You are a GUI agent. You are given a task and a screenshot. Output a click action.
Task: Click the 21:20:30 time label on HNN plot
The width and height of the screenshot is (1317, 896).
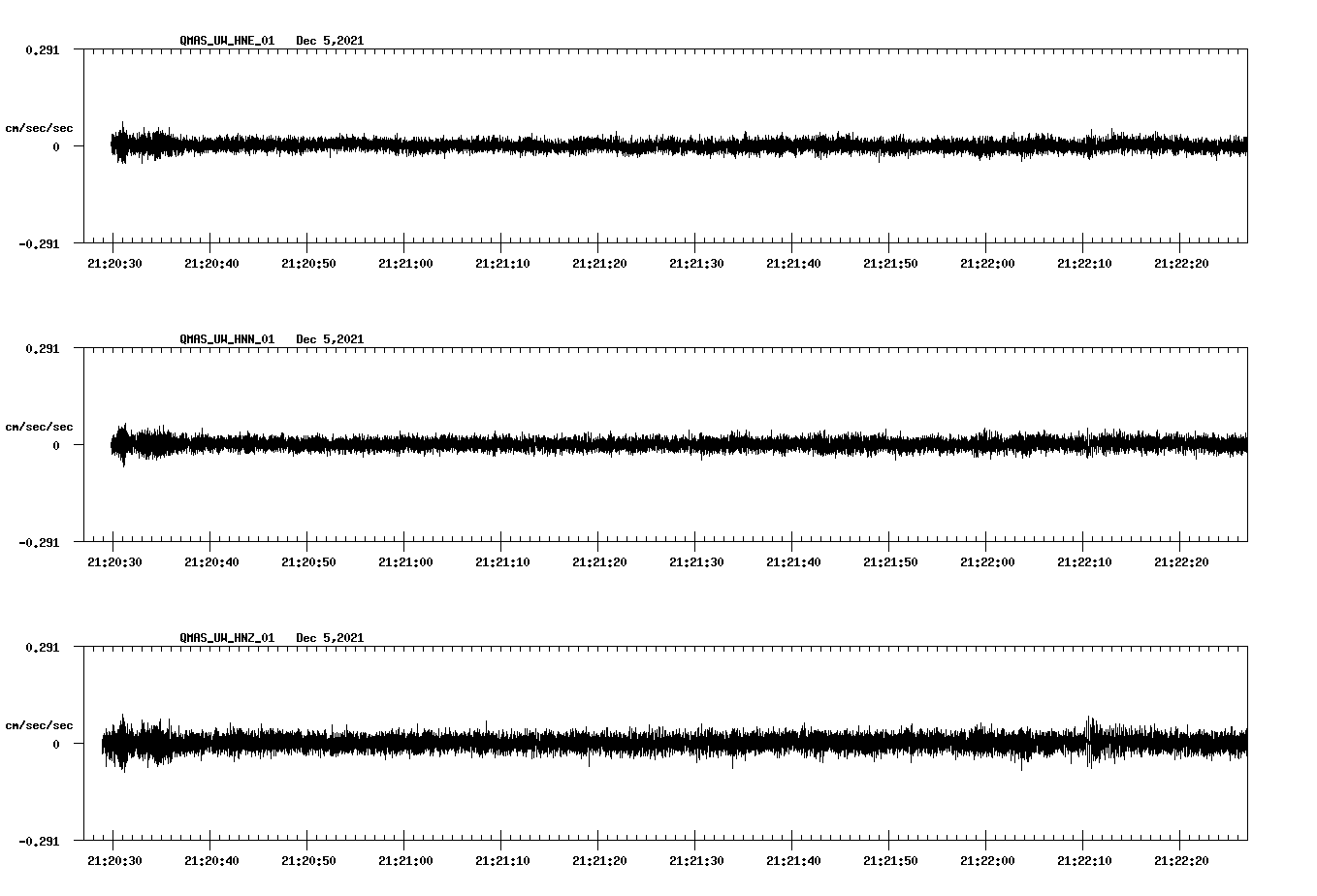click(x=114, y=562)
